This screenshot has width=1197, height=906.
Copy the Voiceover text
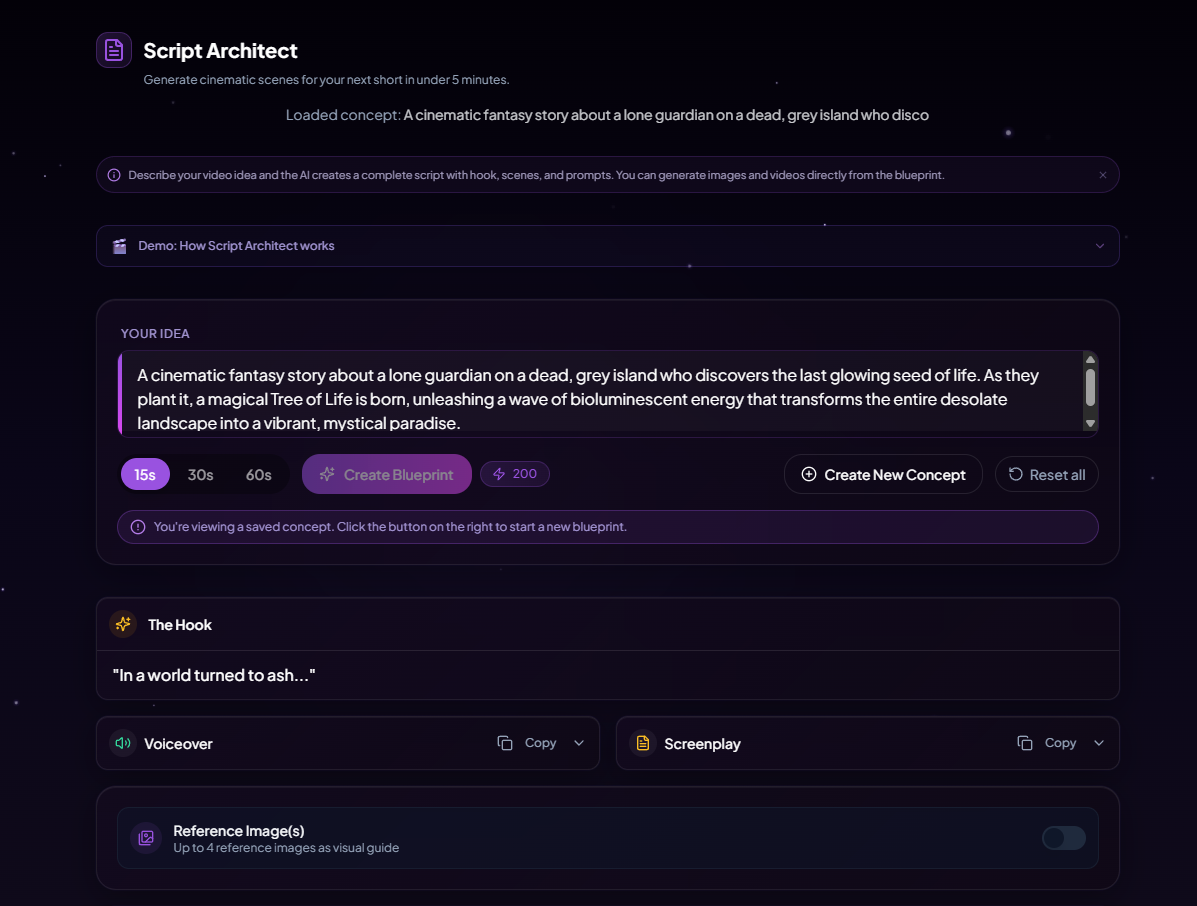[x=527, y=743]
